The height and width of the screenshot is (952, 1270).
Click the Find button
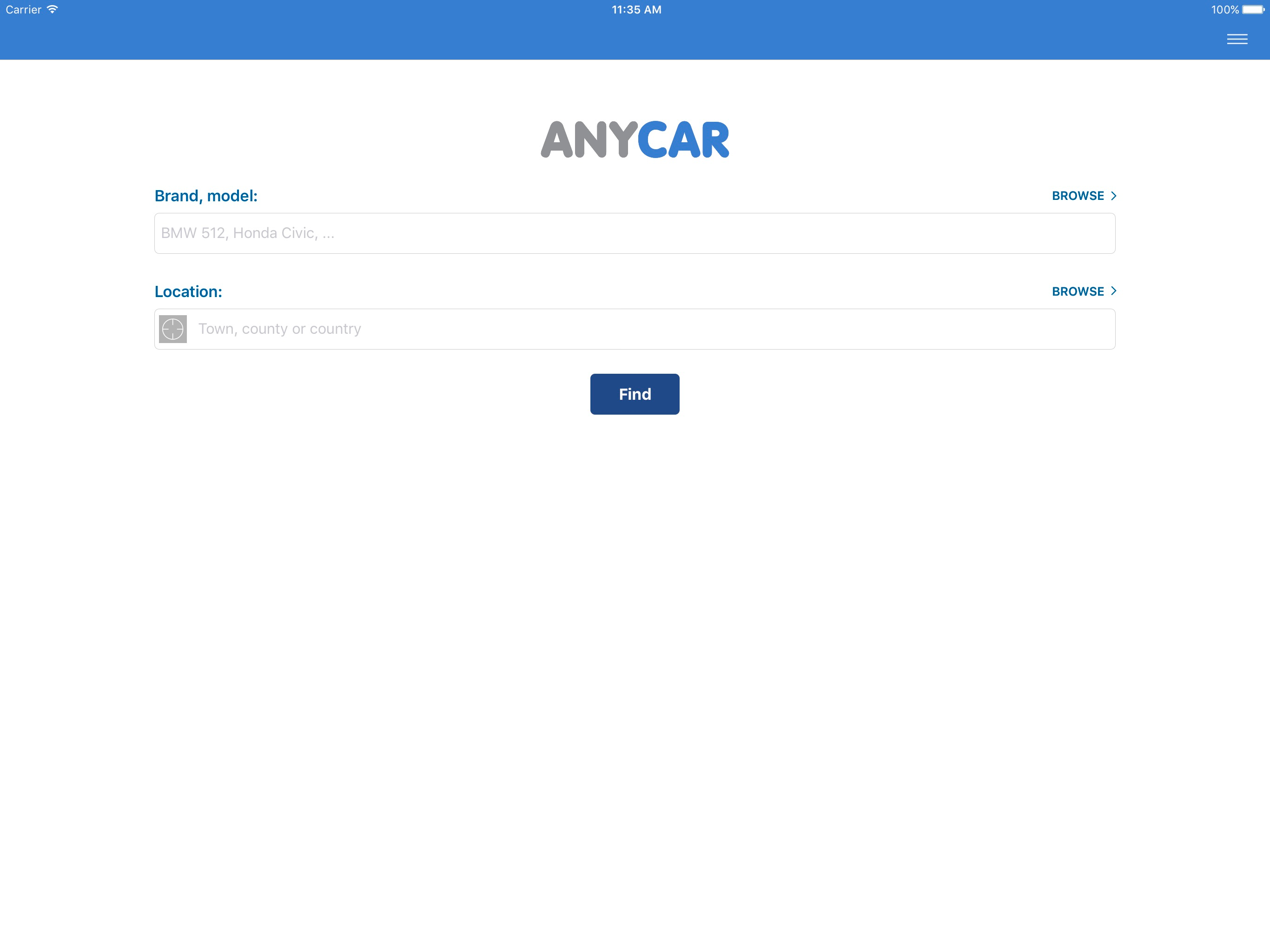pos(635,394)
